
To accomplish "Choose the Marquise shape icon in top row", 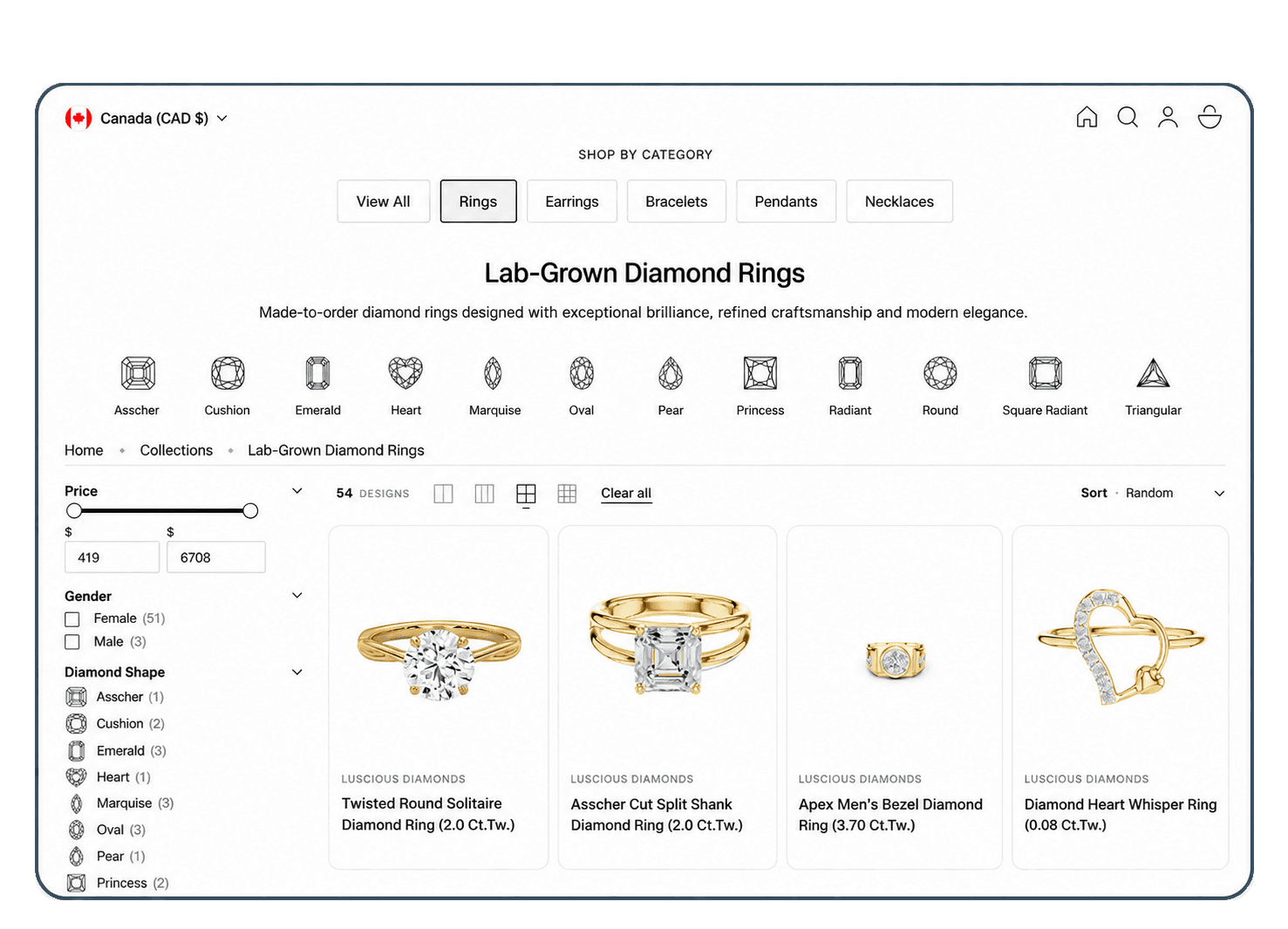I will pos(494,373).
